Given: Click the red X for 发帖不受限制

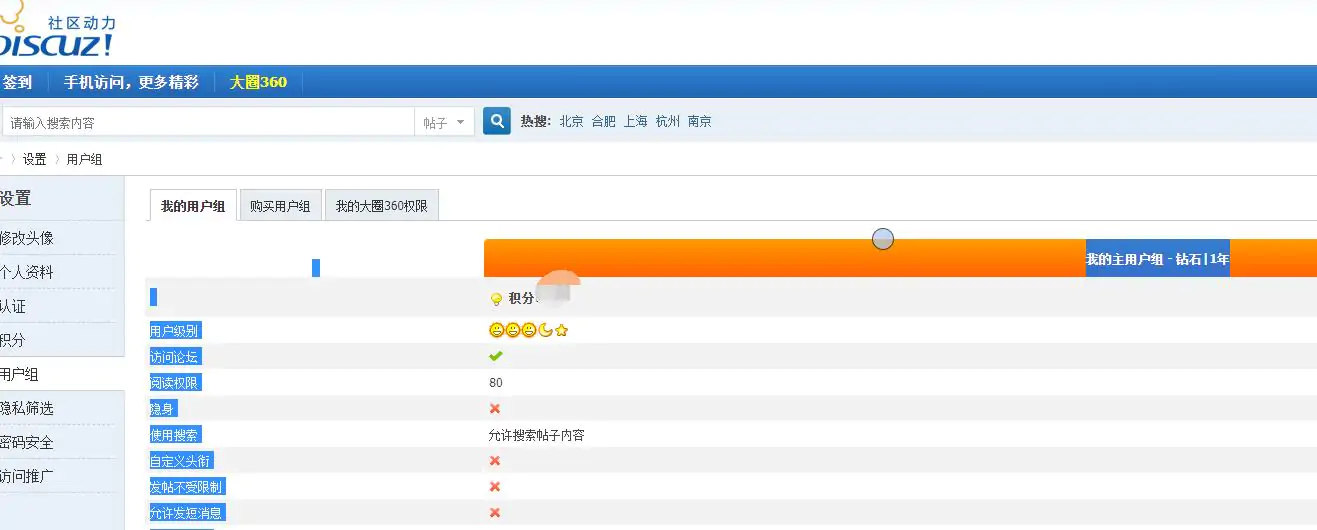Looking at the screenshot, I should tap(495, 486).
